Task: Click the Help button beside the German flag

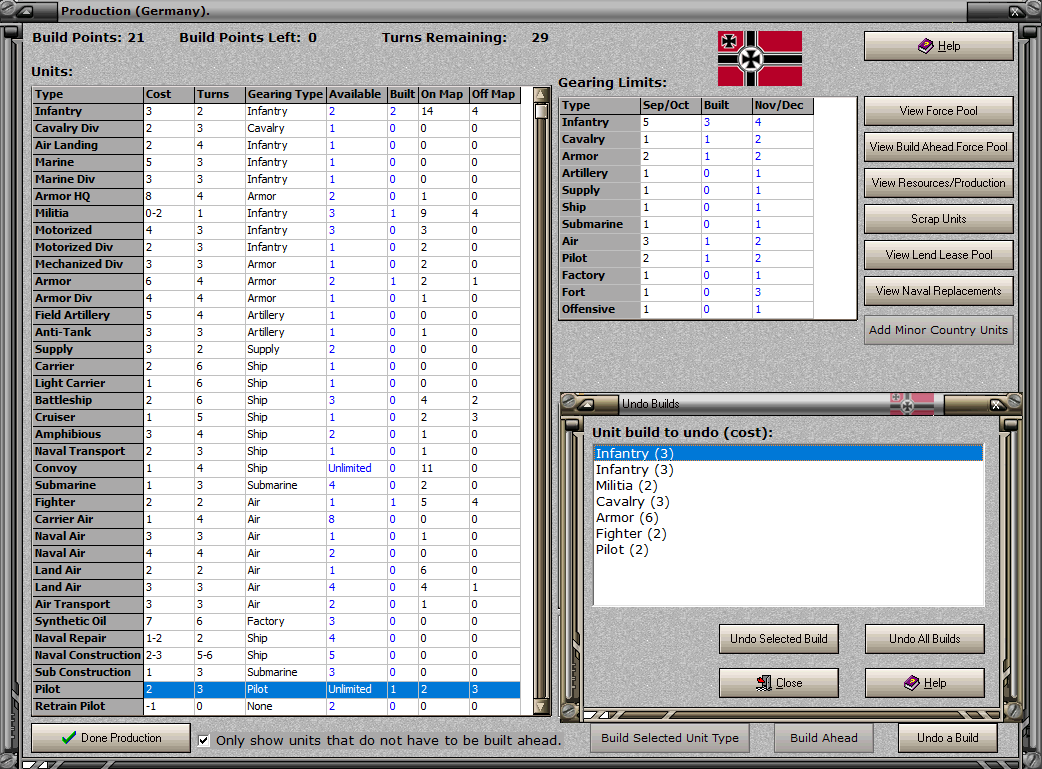Action: (938, 46)
